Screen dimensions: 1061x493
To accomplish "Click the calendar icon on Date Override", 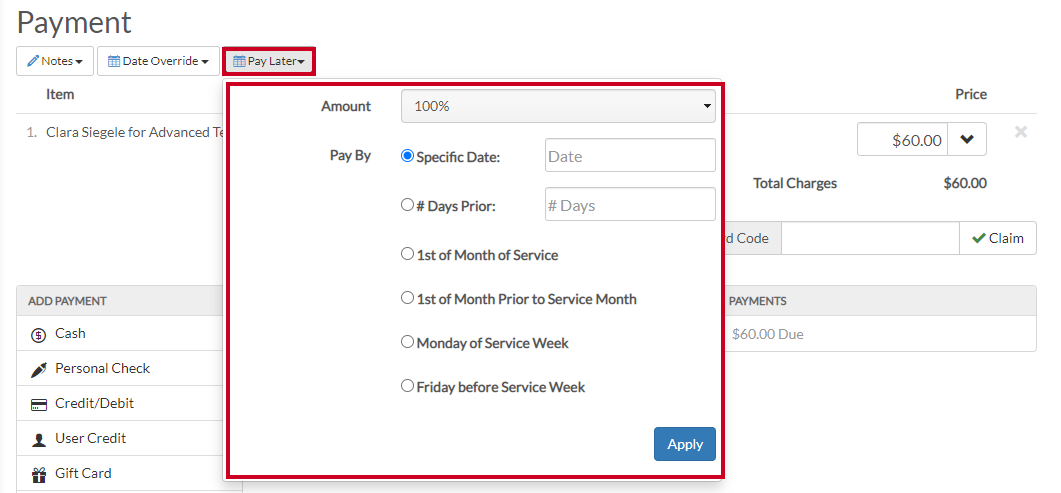I will 114,61.
